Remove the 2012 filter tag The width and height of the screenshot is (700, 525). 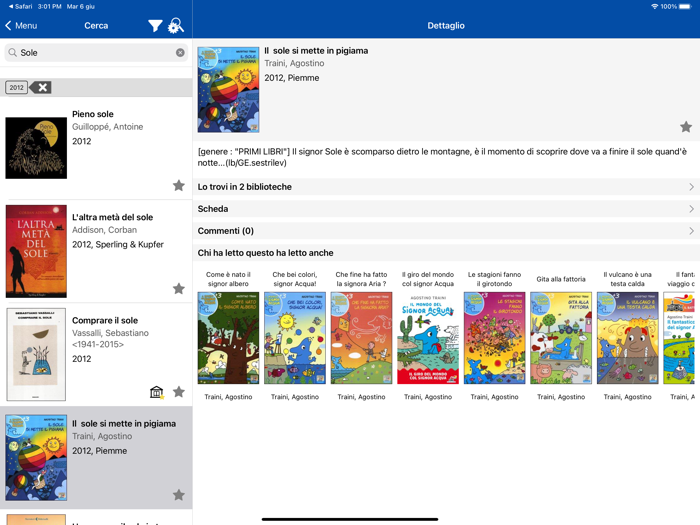pyautogui.click(x=42, y=88)
